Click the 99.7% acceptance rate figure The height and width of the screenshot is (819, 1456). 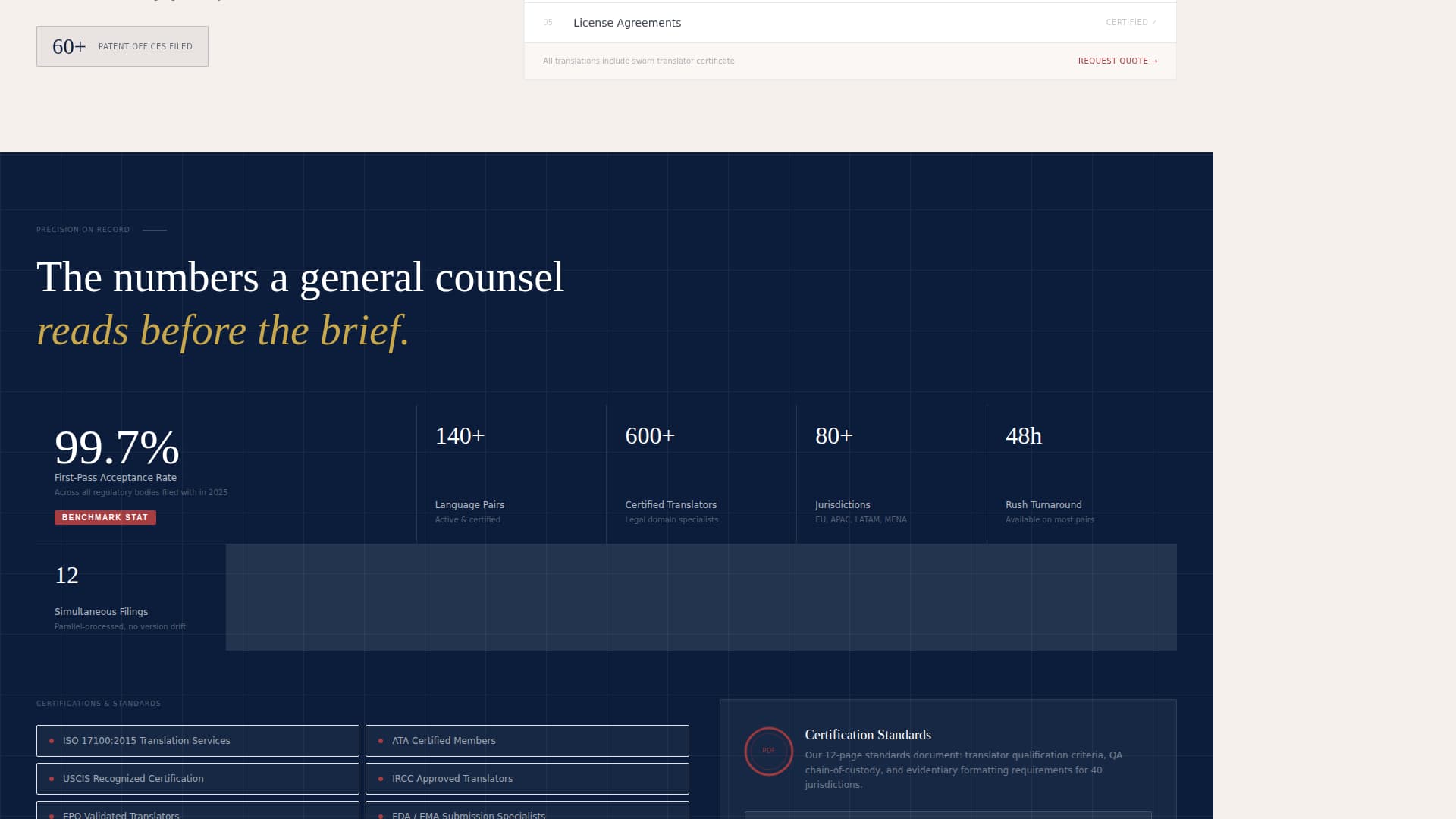[117, 447]
